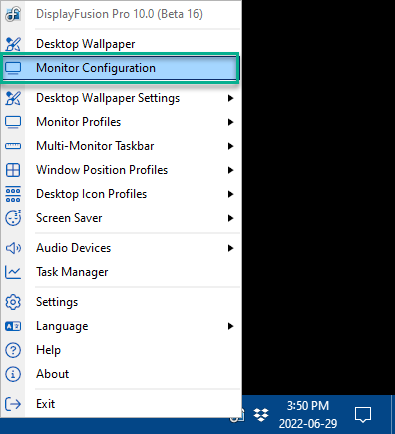Click the Window Position Profiles grid icon
The image size is (395, 434).
[x=13, y=170]
